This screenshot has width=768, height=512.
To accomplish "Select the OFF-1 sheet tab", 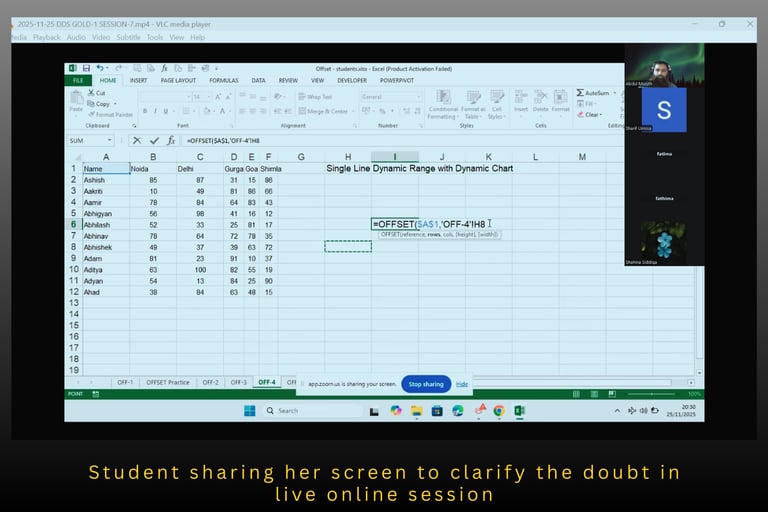I will pyautogui.click(x=125, y=382).
